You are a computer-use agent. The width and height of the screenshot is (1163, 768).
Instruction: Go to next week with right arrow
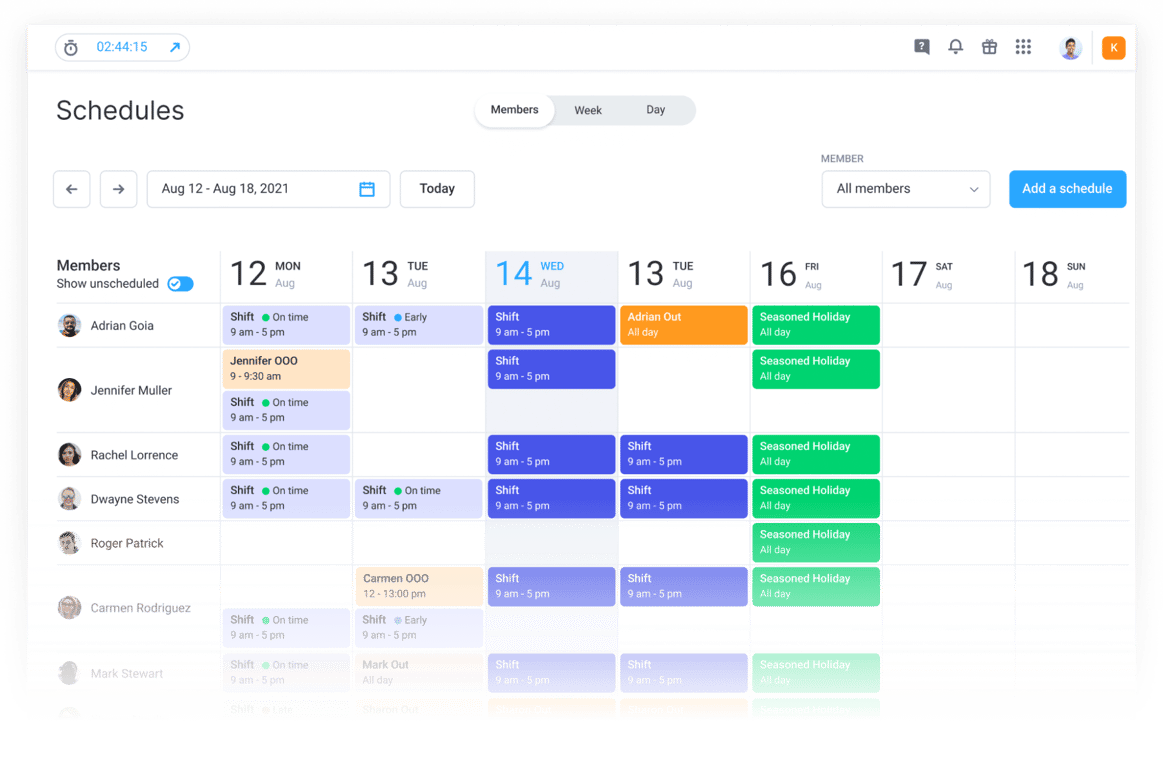point(118,189)
